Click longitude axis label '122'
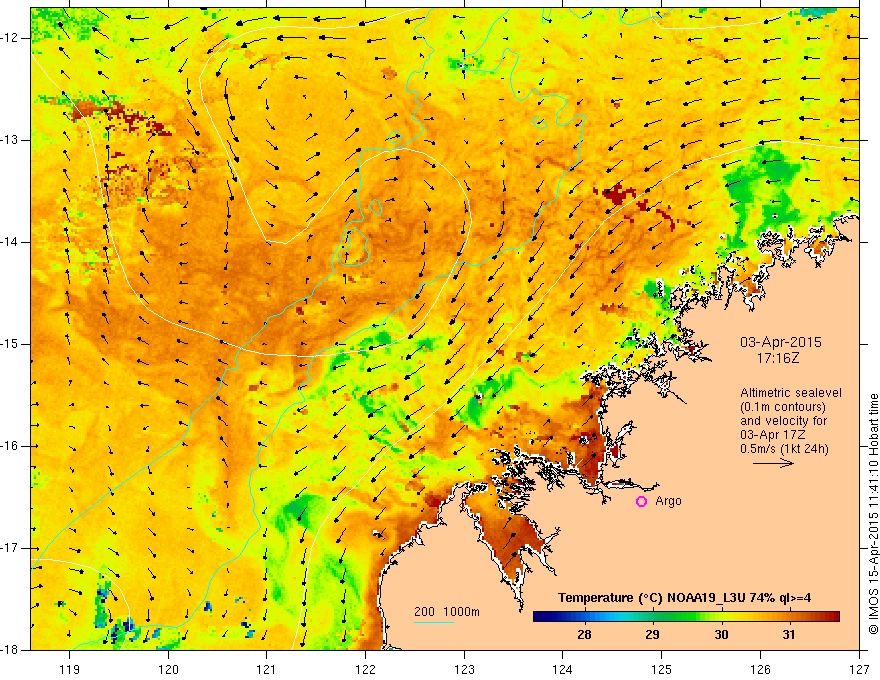 pos(365,669)
